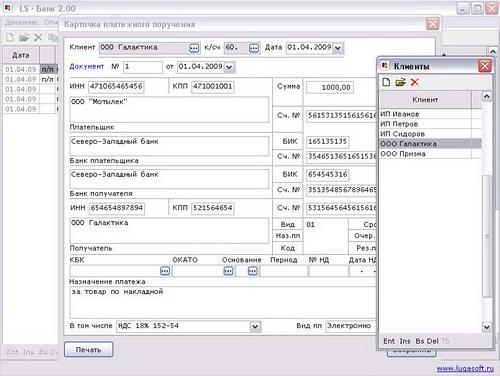Click Сч. № field starting 5315645645615
The image size is (500, 376).
pos(342,208)
